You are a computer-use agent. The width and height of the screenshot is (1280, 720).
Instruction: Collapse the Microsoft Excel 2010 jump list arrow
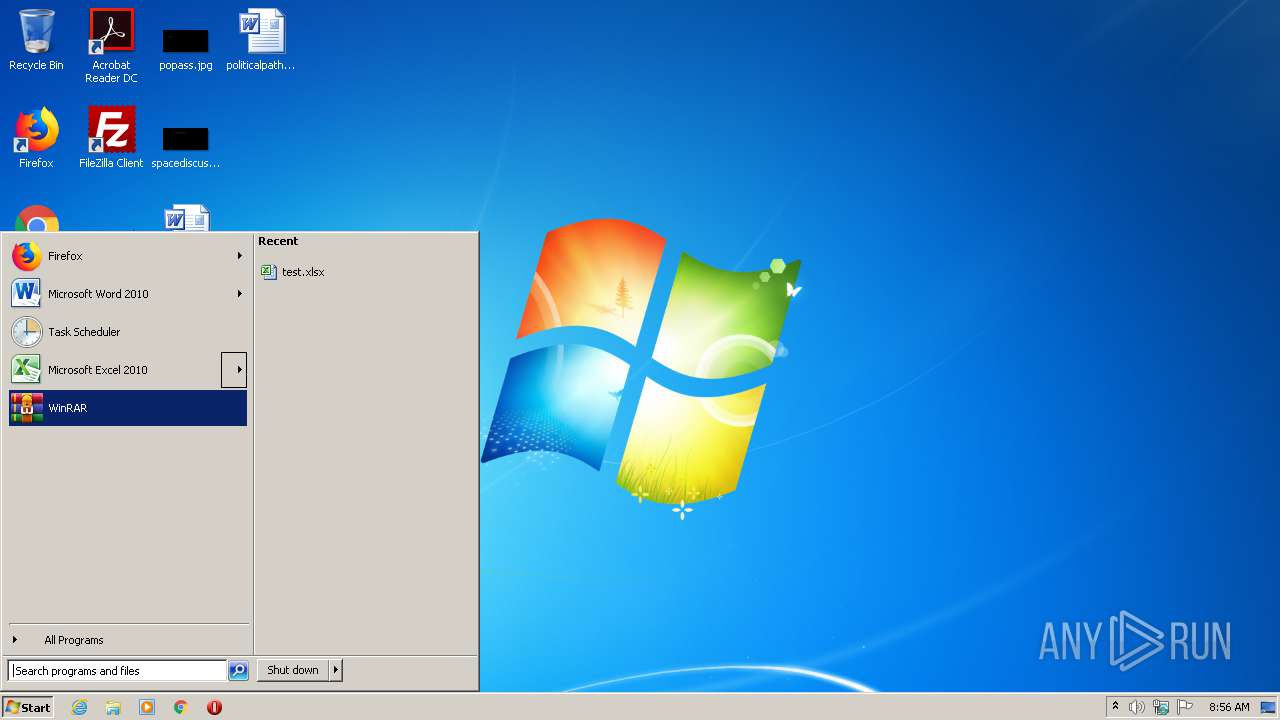234,370
